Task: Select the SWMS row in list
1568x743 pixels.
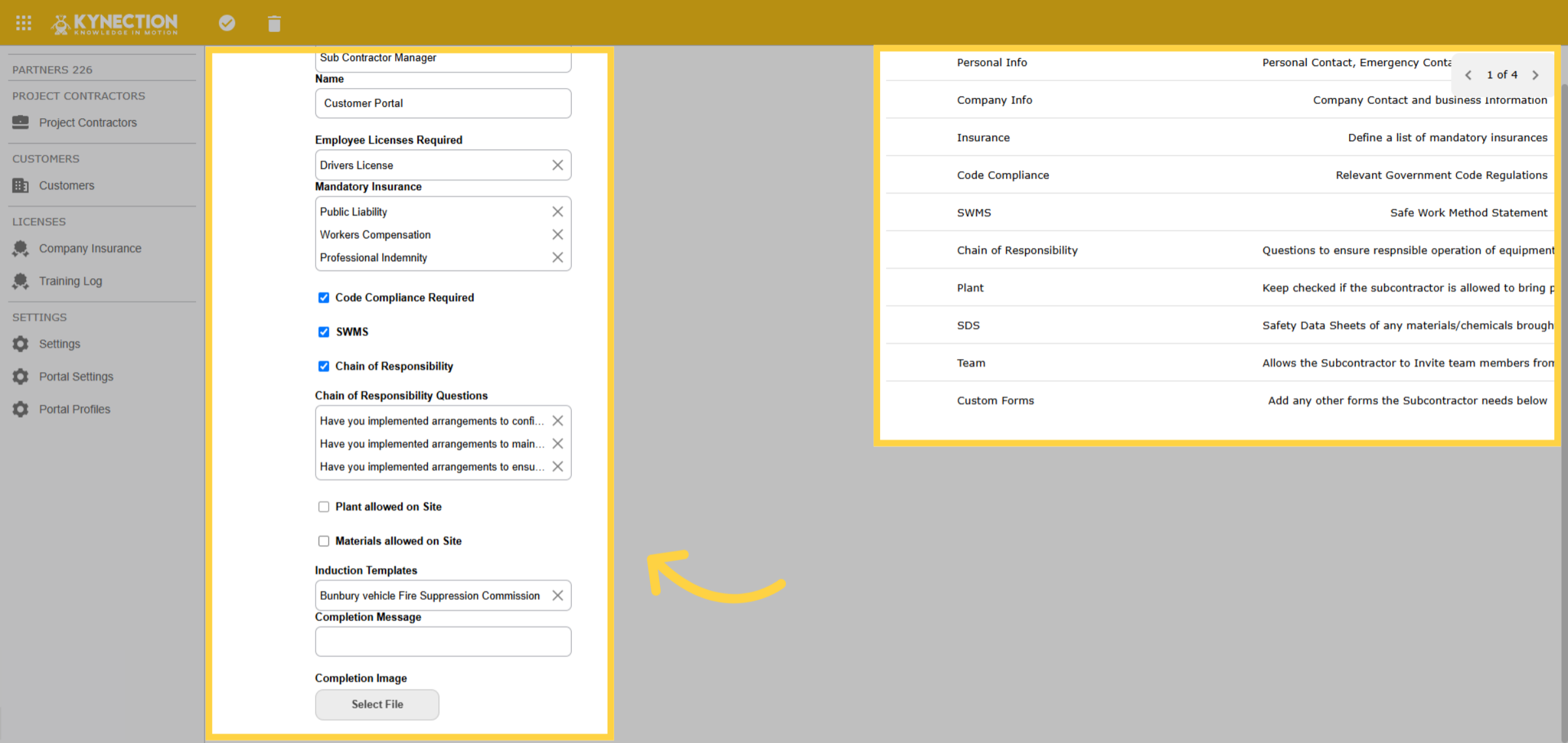Action: click(x=1219, y=212)
